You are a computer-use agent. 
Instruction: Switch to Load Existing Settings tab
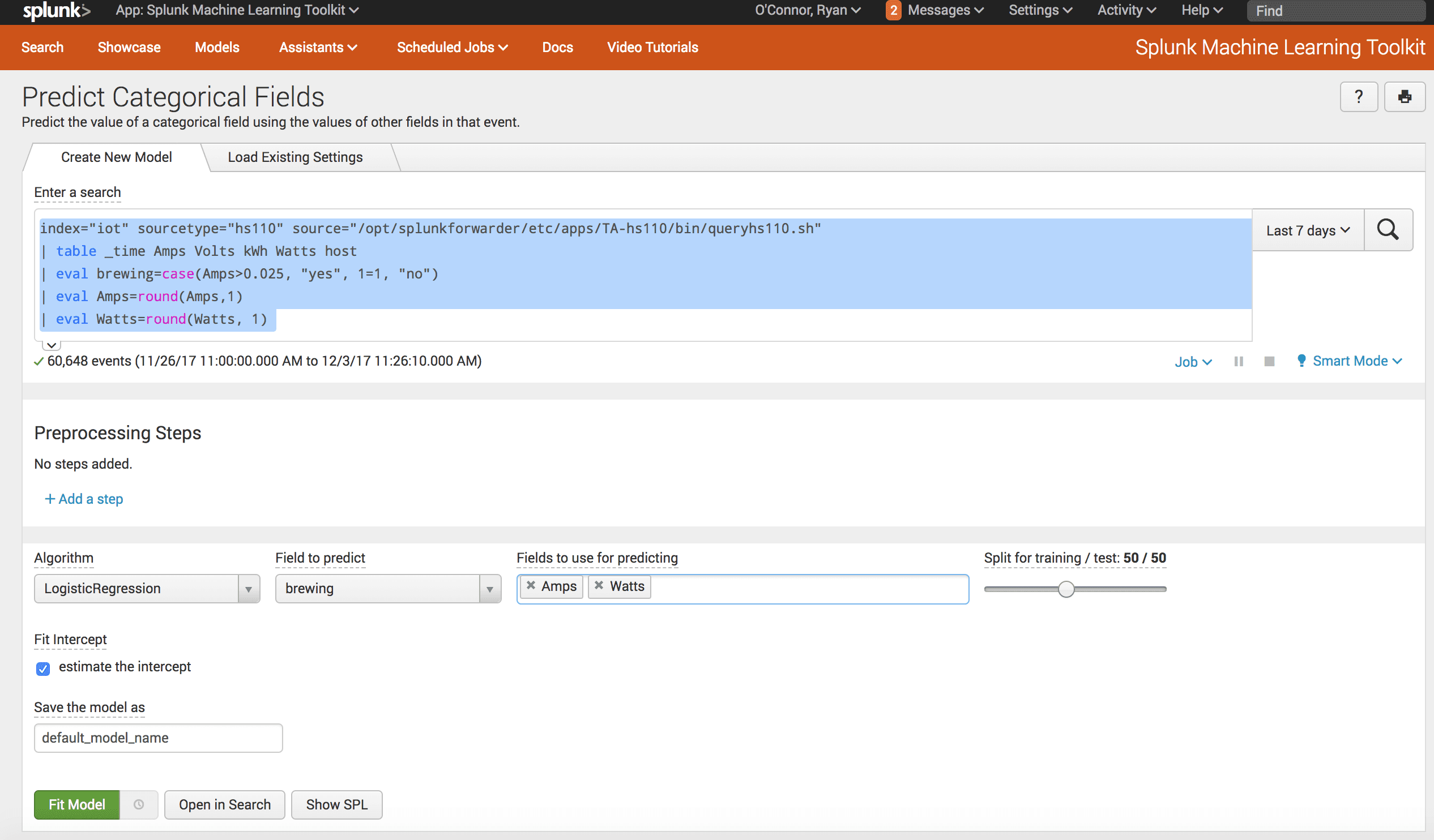[x=295, y=157]
